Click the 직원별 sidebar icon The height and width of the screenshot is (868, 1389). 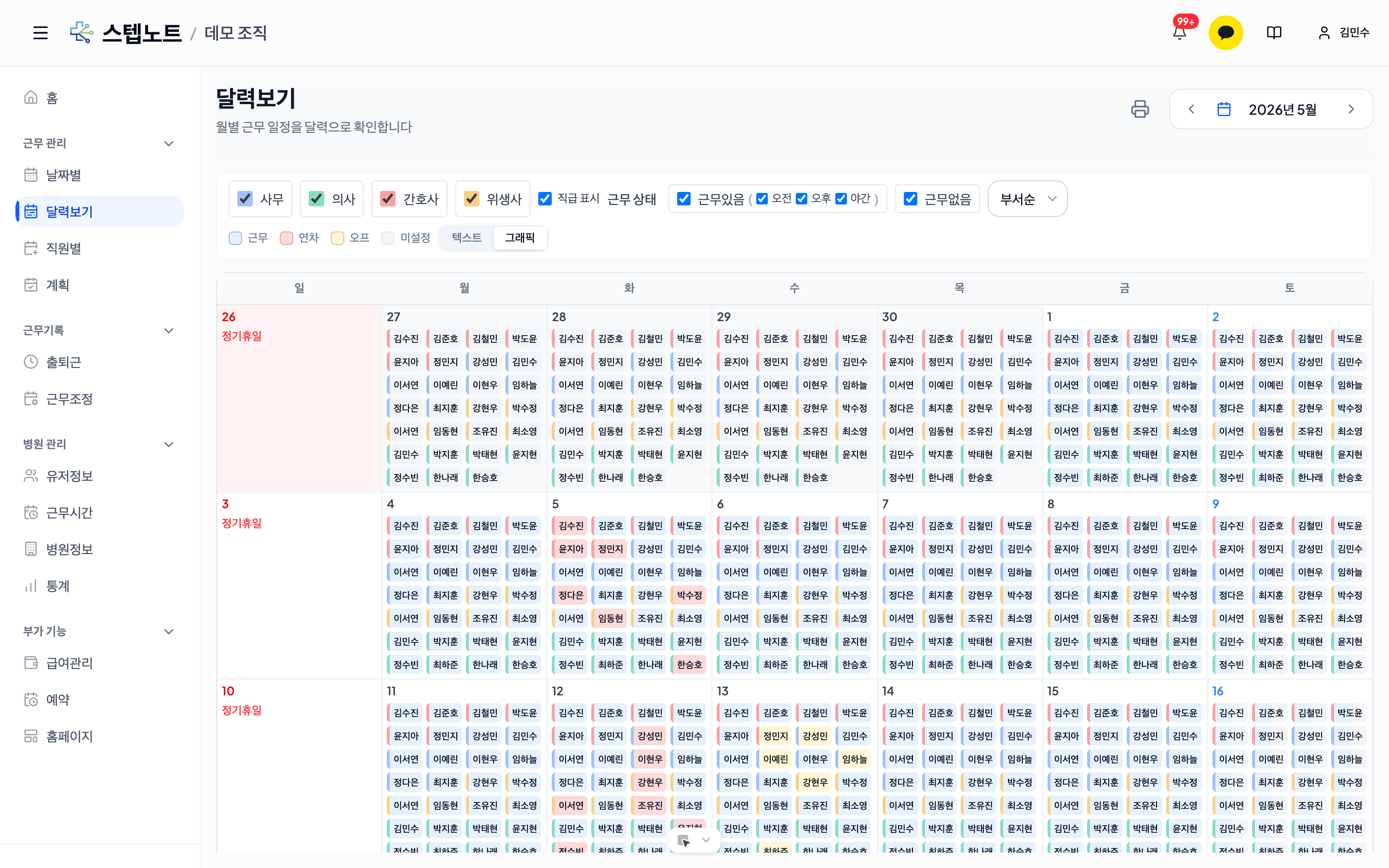click(x=31, y=248)
